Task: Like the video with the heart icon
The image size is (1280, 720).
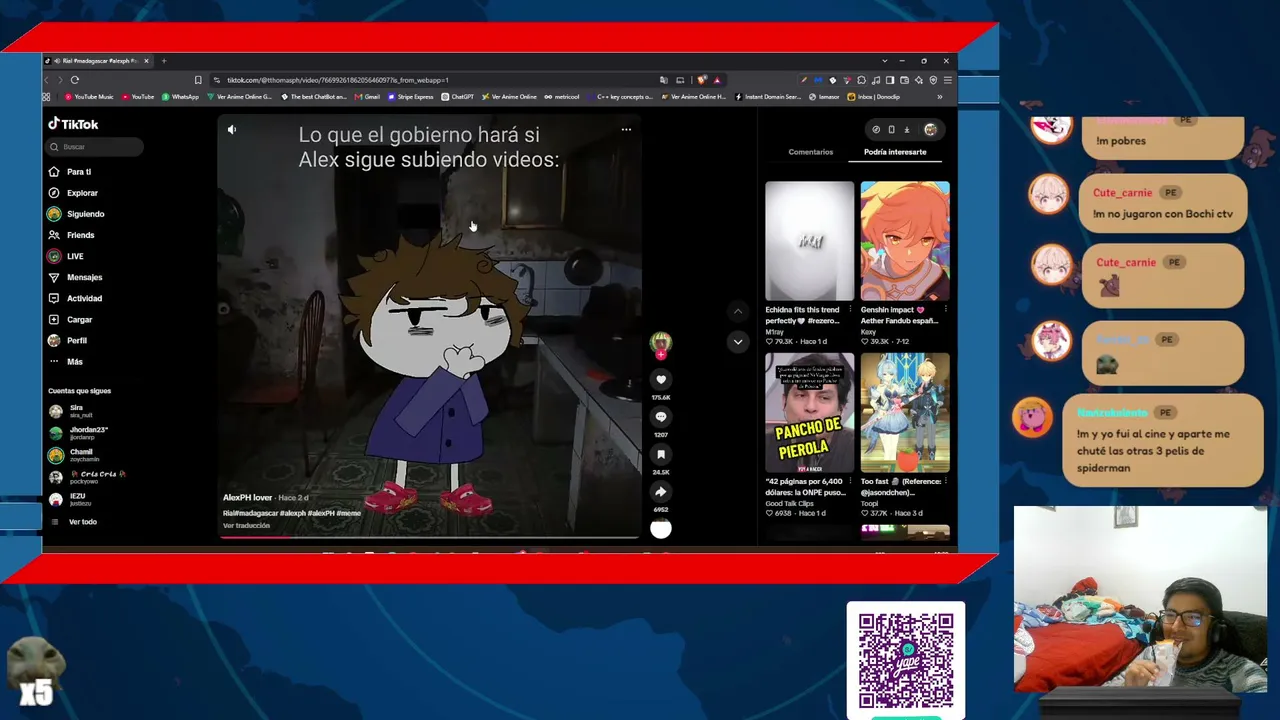Action: [x=661, y=379]
